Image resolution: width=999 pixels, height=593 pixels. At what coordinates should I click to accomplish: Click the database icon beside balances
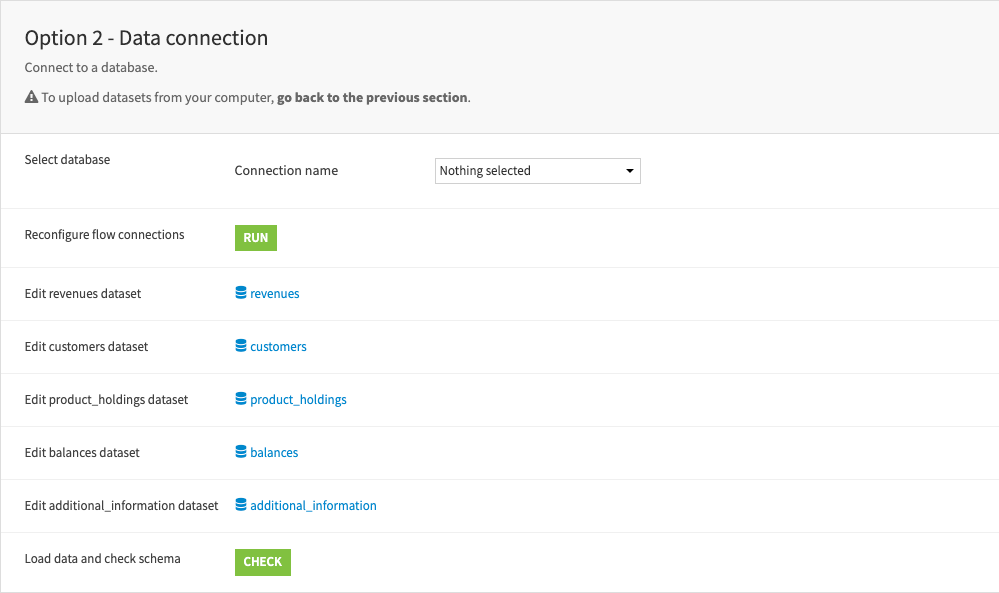pos(239,452)
